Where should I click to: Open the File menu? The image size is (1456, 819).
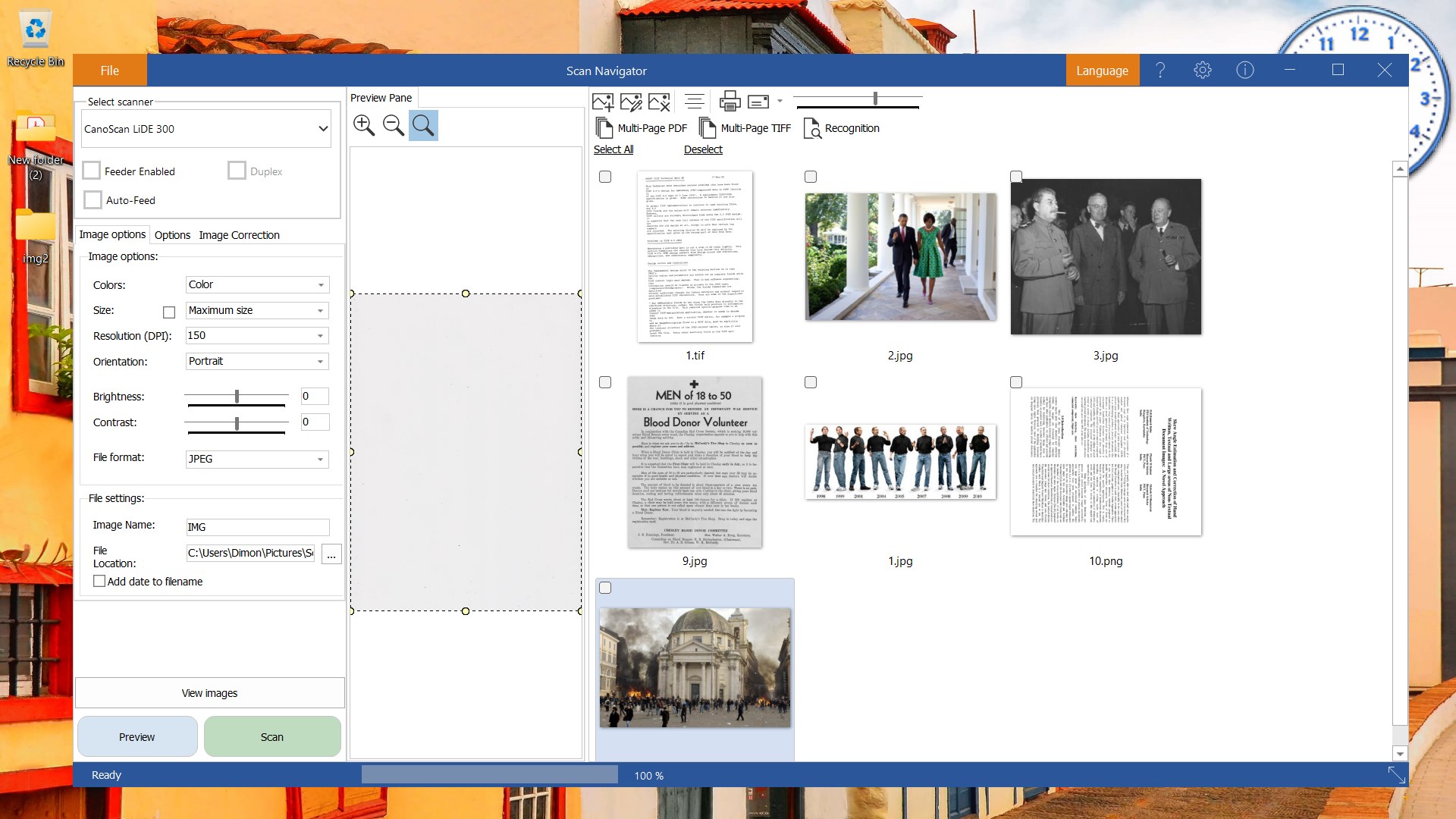tap(109, 71)
